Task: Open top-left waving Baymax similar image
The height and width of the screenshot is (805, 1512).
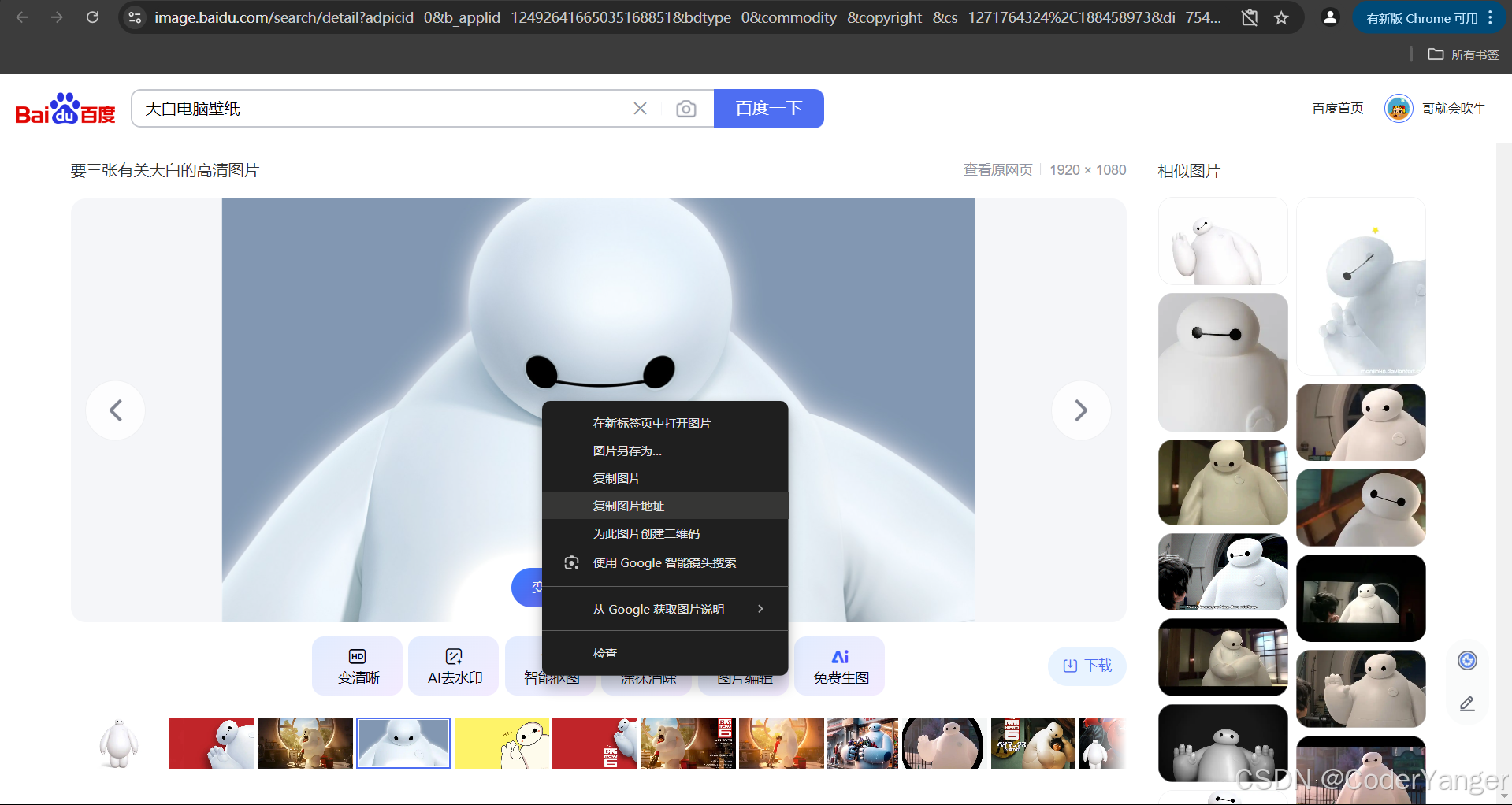Action: coord(1223,242)
